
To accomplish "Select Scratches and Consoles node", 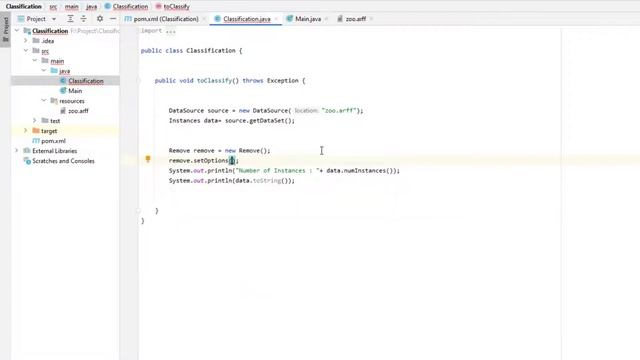I will click(63, 161).
